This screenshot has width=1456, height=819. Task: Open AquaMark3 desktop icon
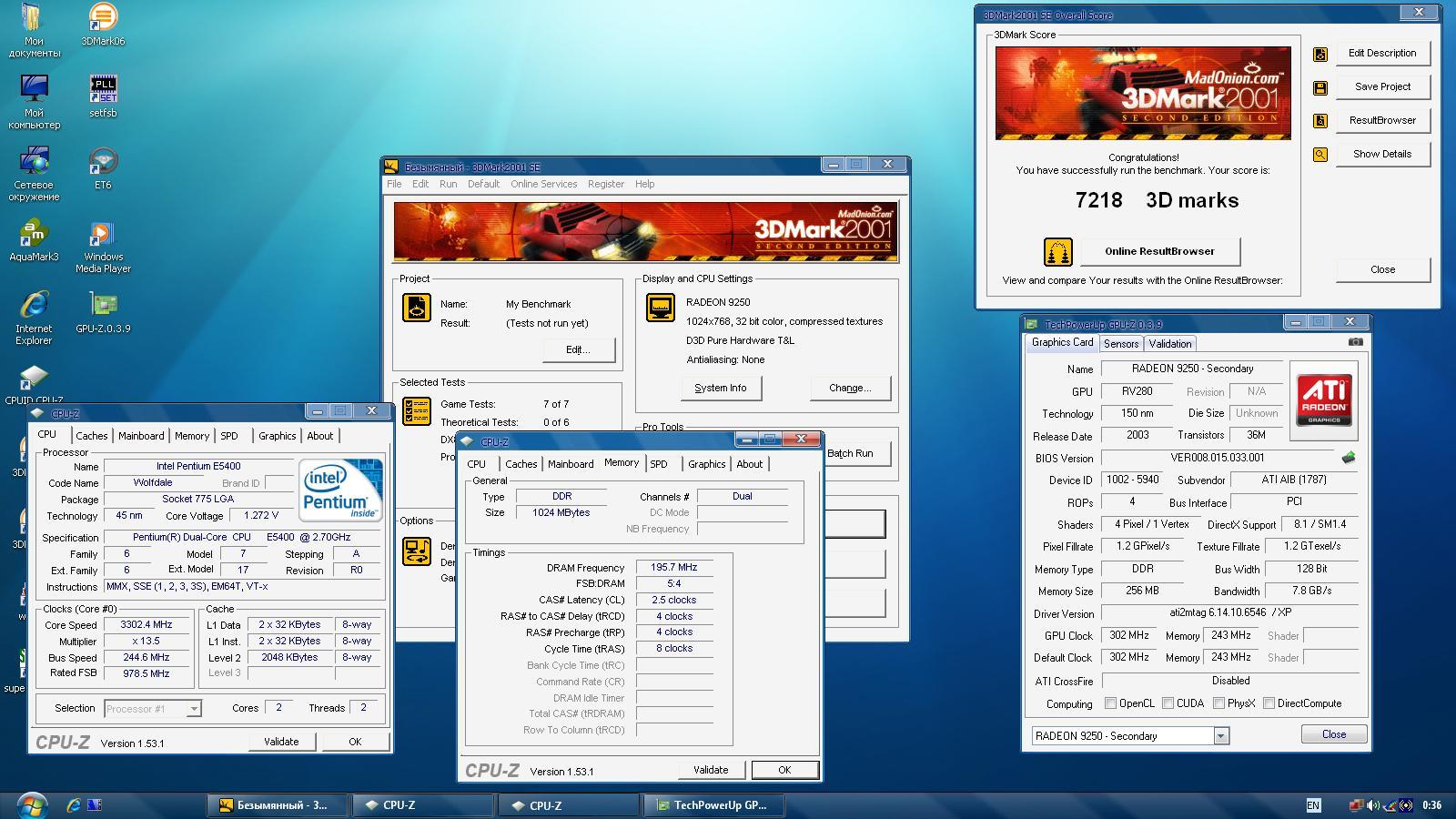34,240
